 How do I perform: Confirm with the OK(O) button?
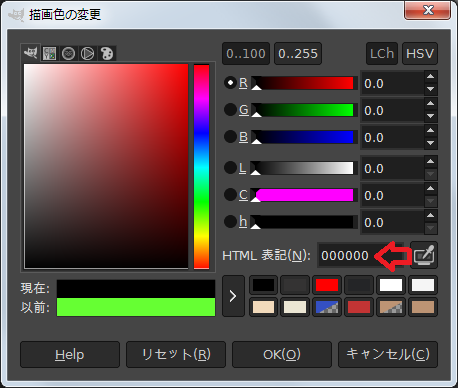click(x=282, y=354)
